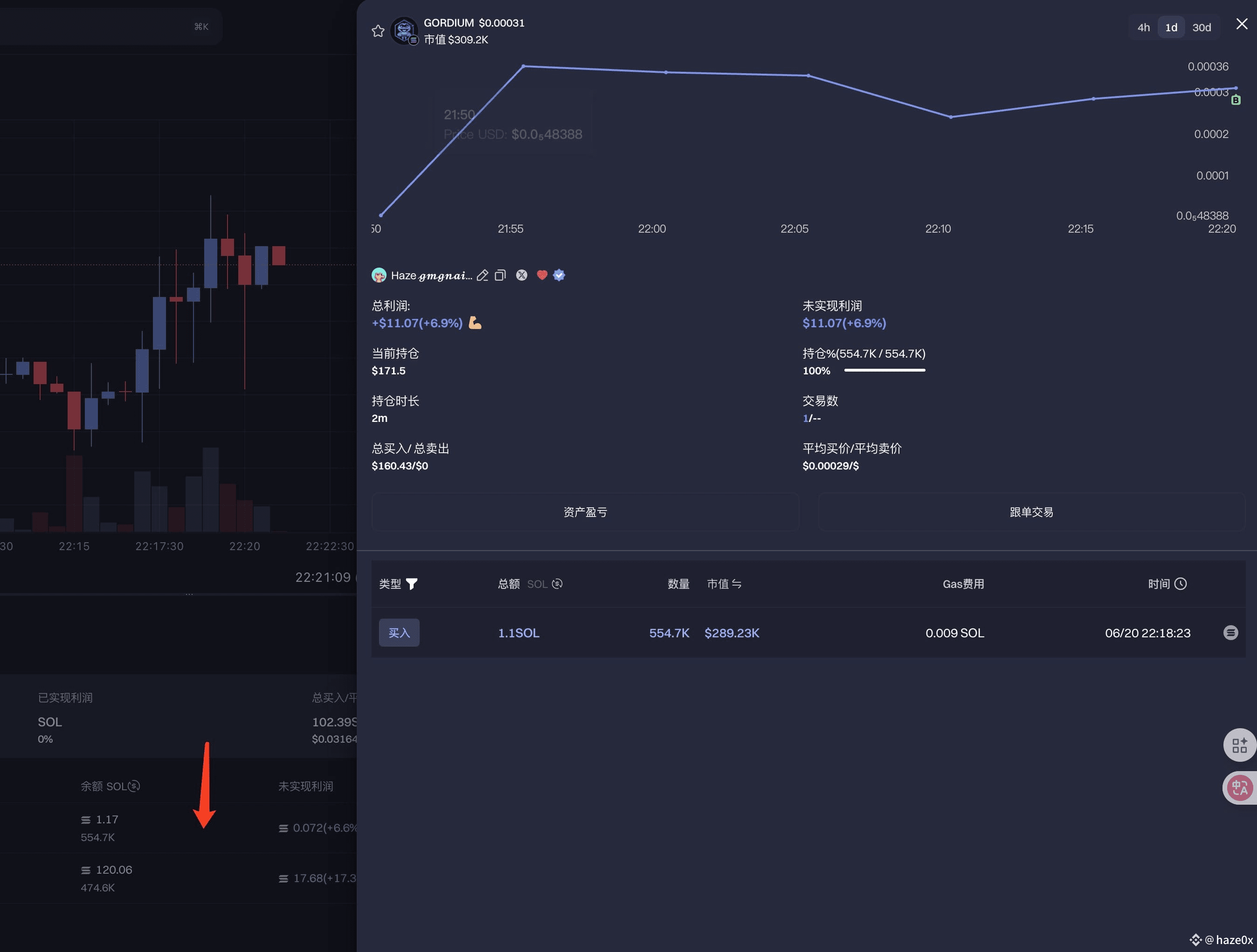Toggle 时间 clock format icon
Screen dimensions: 1257x952
(1181, 584)
